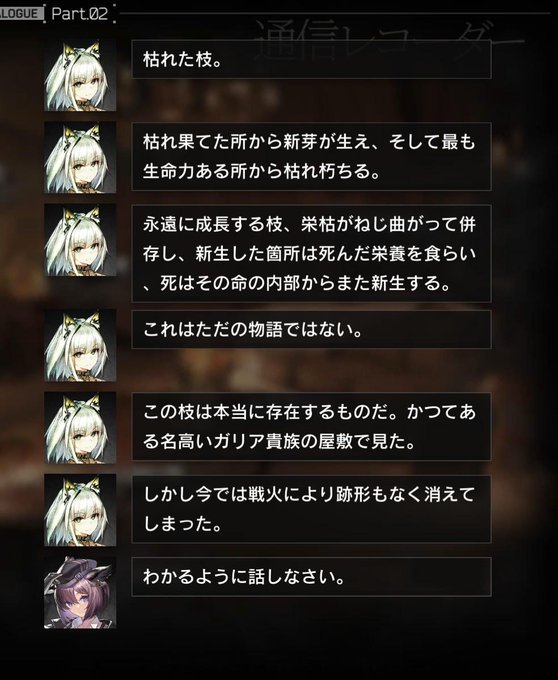Click the purple-haired character avatar with hat
Viewport: 558px width, 680px height.
[x=80, y=592]
